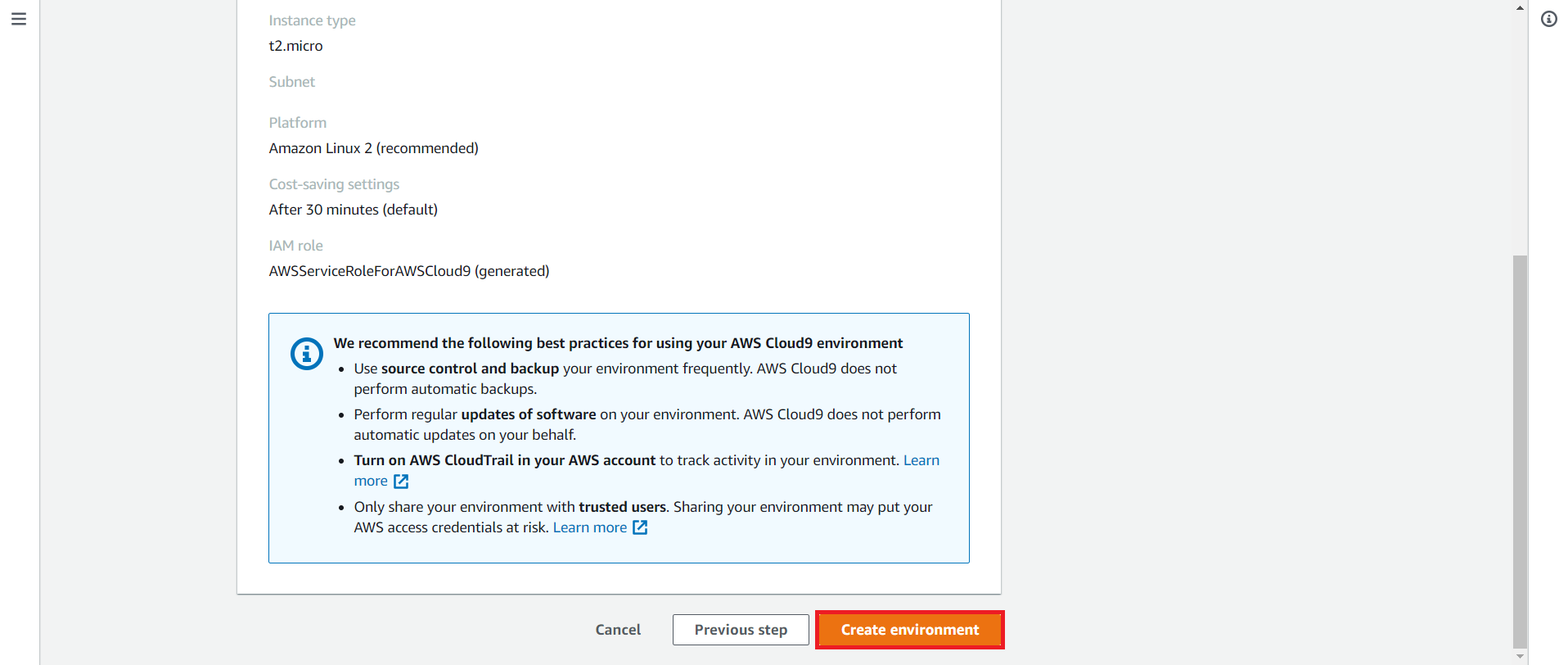
Task: Open trusted users Learn more link
Action: (589, 527)
